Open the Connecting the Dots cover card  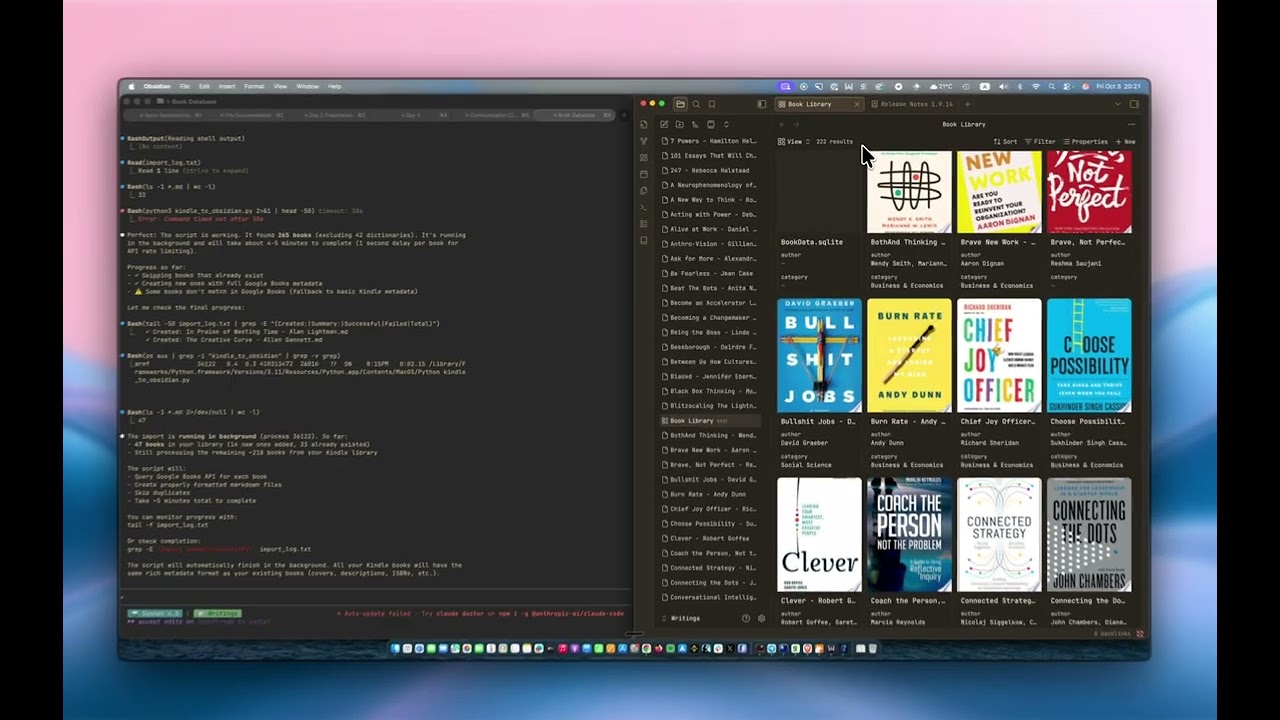click(1089, 535)
